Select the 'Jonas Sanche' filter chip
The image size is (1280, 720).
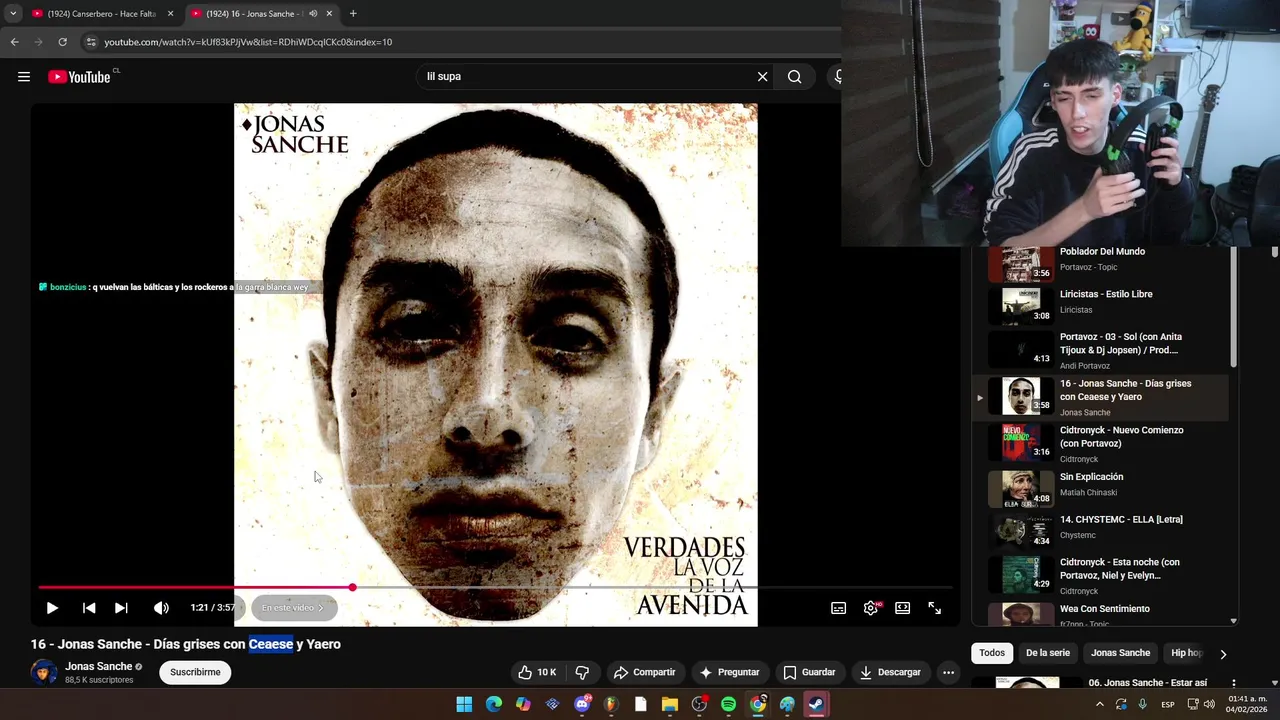(x=1120, y=653)
